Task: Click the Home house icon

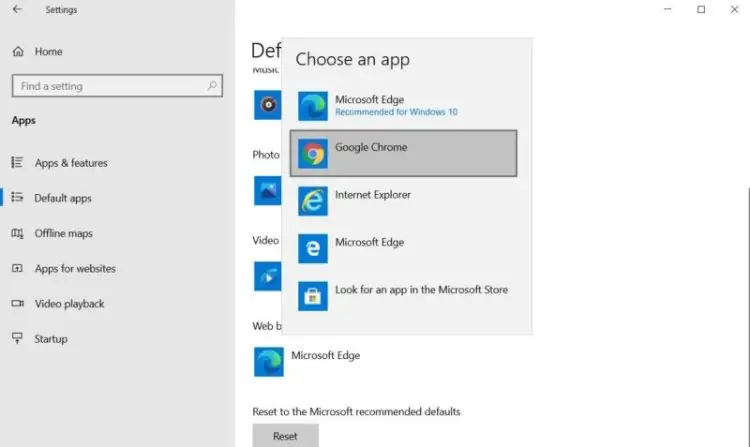Action: pyautogui.click(x=18, y=51)
